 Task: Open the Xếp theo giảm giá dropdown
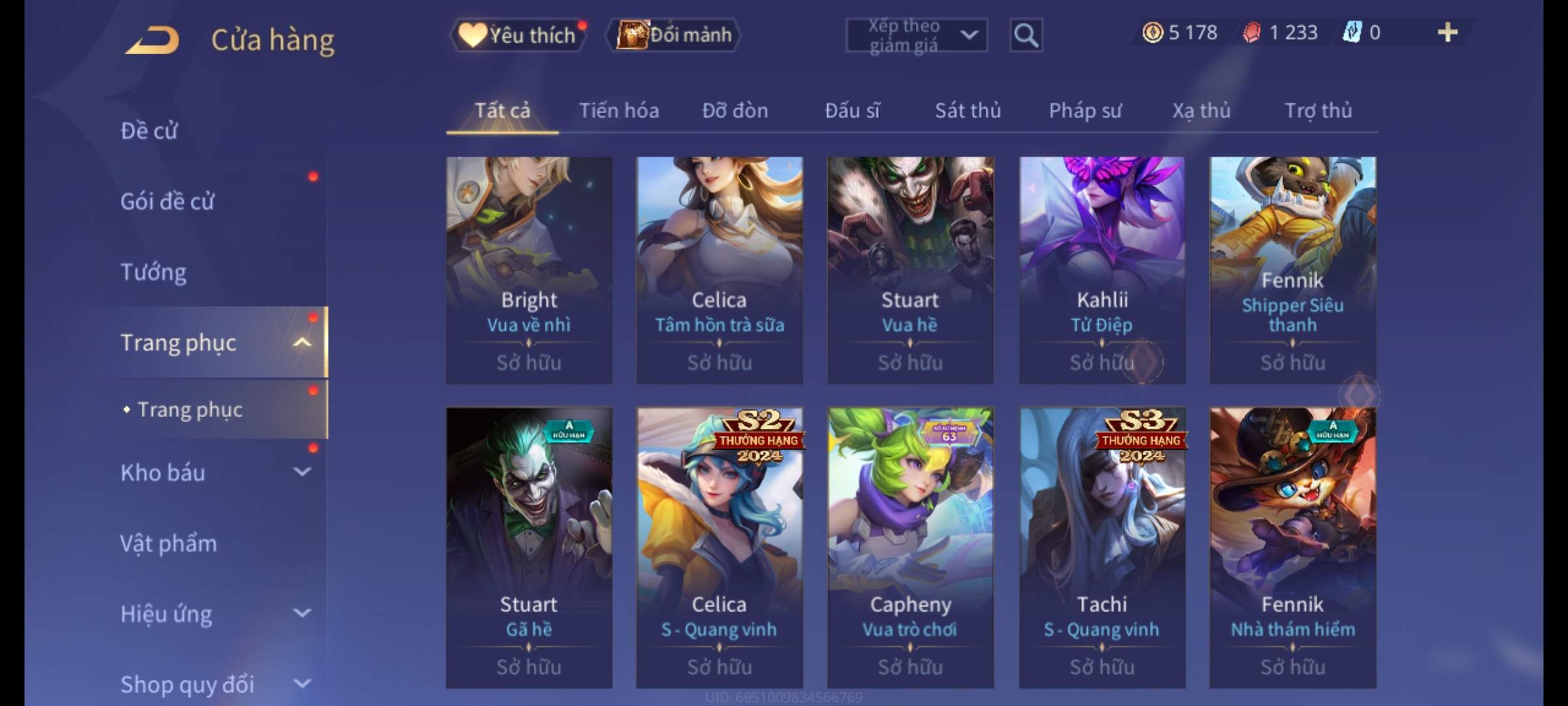[917, 35]
